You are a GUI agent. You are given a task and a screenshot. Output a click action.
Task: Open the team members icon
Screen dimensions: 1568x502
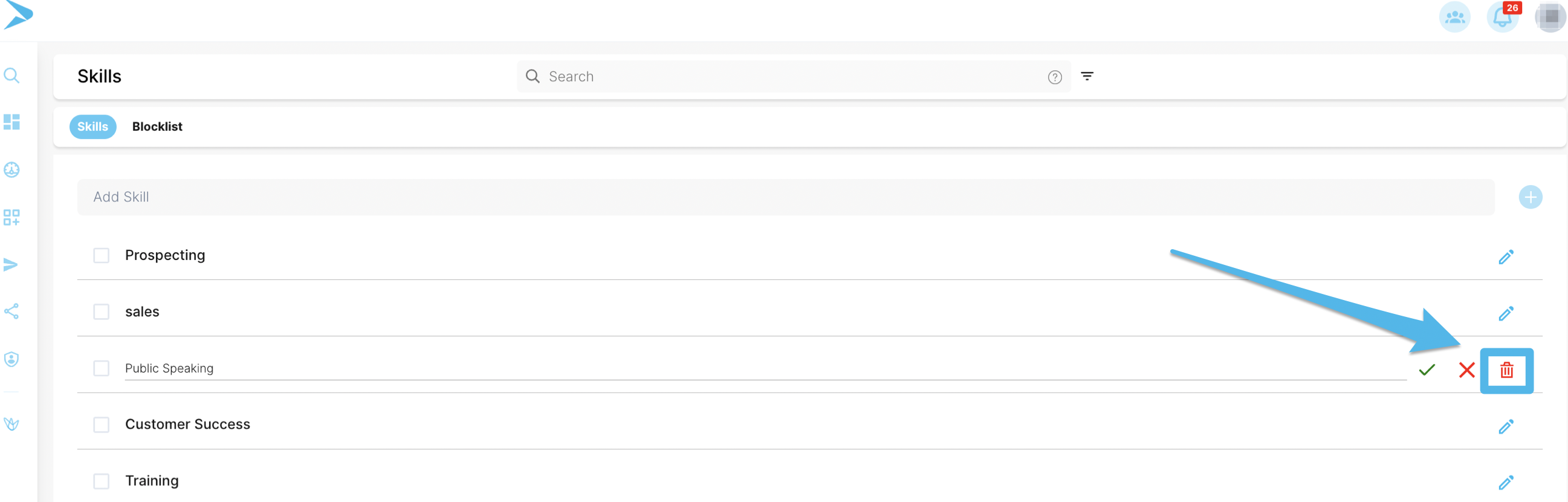pos(1454,17)
